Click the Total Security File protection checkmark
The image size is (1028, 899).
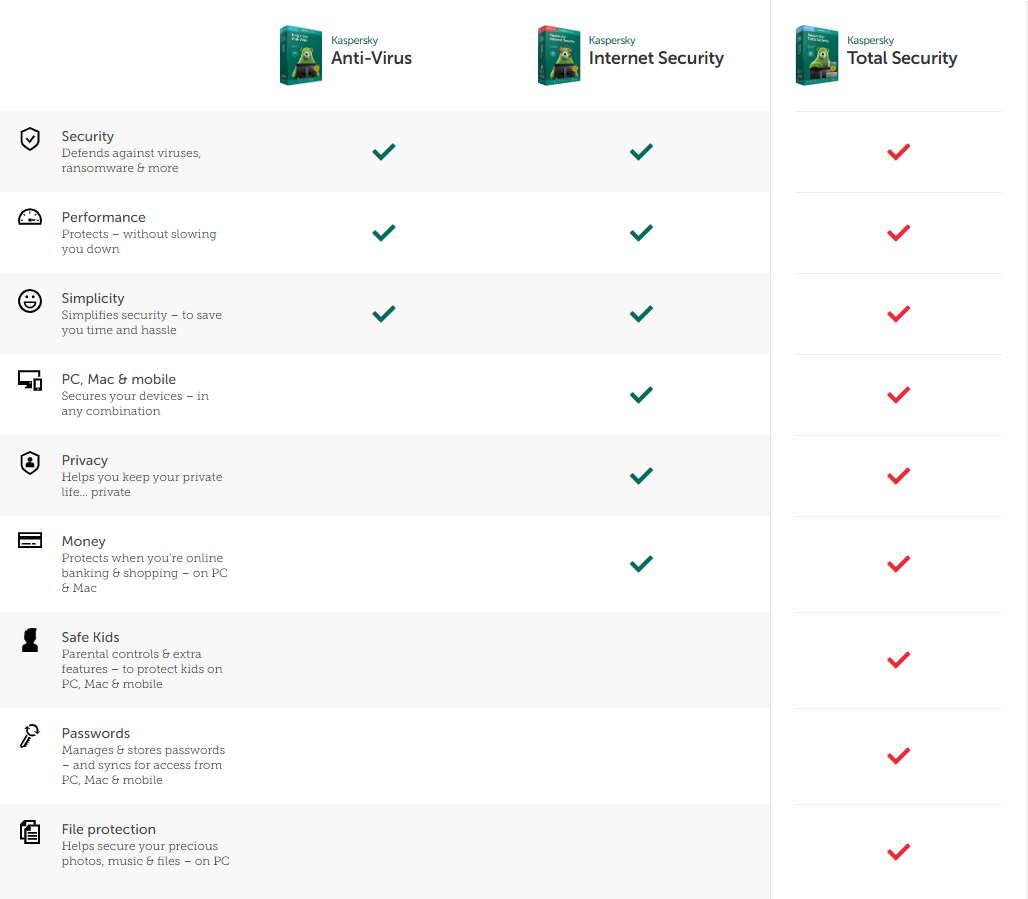coord(898,852)
